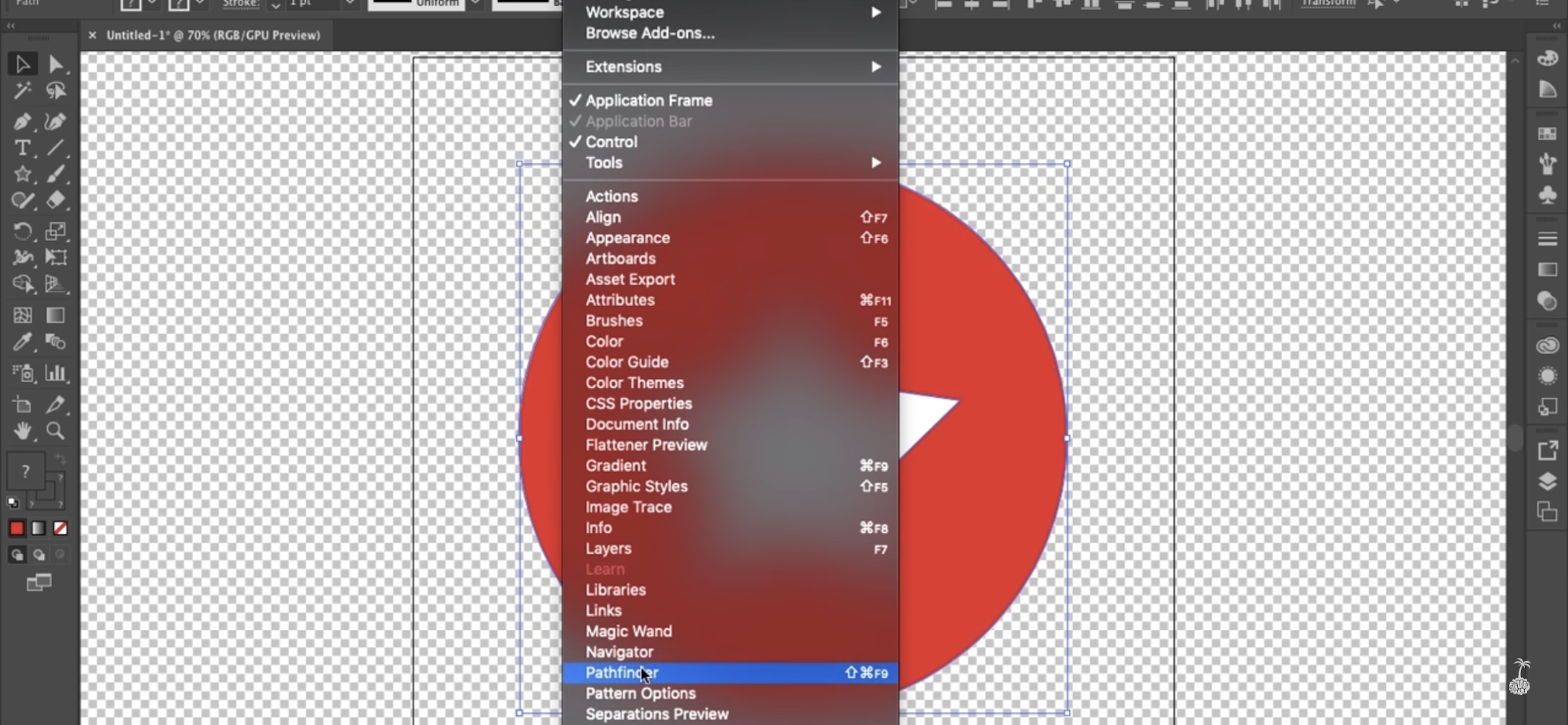Click Browse Add-ons… menu entry

click(730, 33)
